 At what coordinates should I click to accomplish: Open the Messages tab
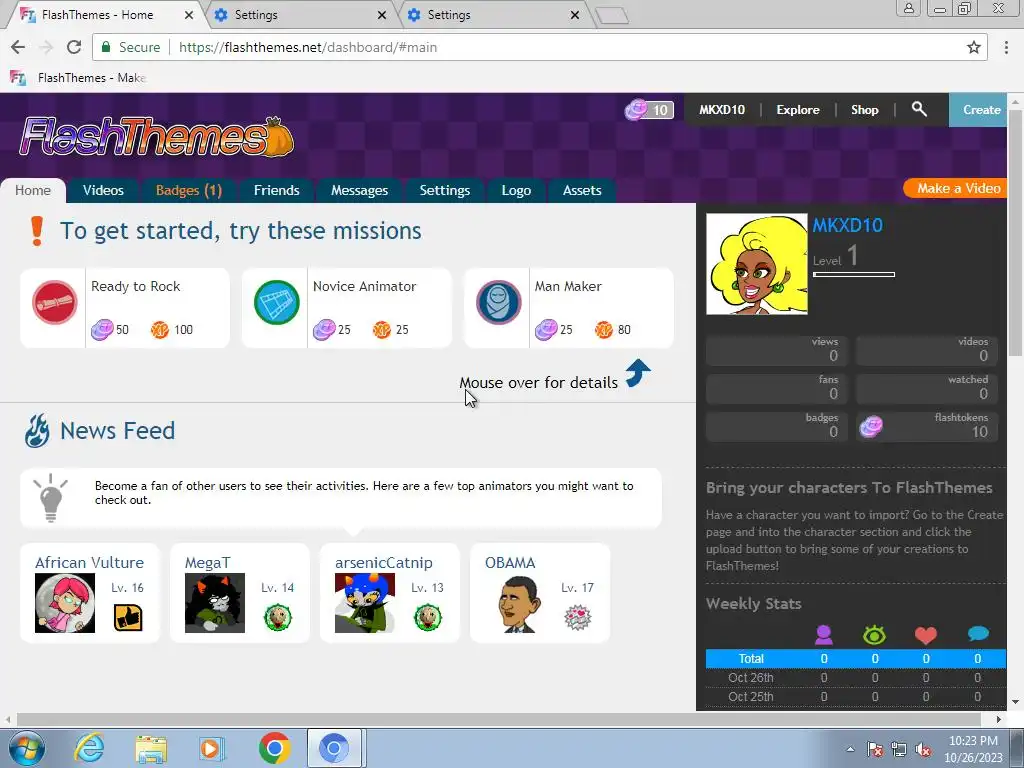click(x=359, y=190)
